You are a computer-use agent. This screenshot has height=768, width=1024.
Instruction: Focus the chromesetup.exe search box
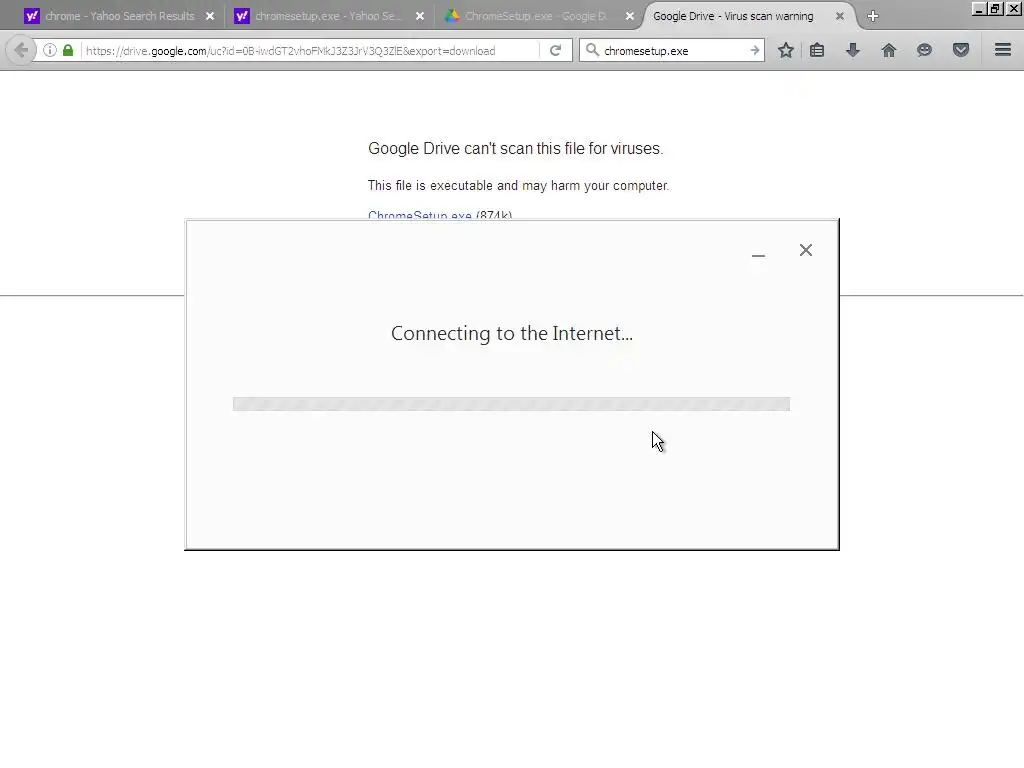673,51
